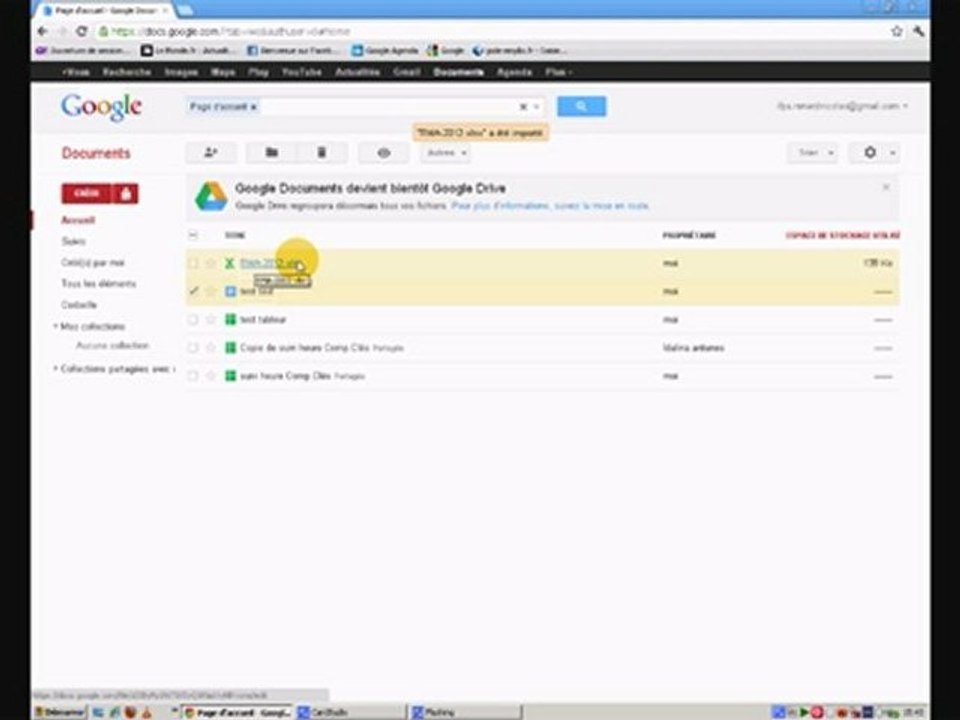Click the document icon of 'test text'
The height and width of the screenshot is (720, 960).
point(230,291)
